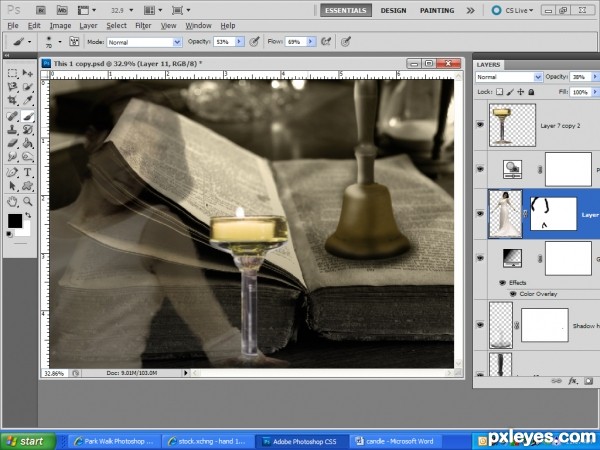Switch to the Essentials workspace

click(x=346, y=10)
